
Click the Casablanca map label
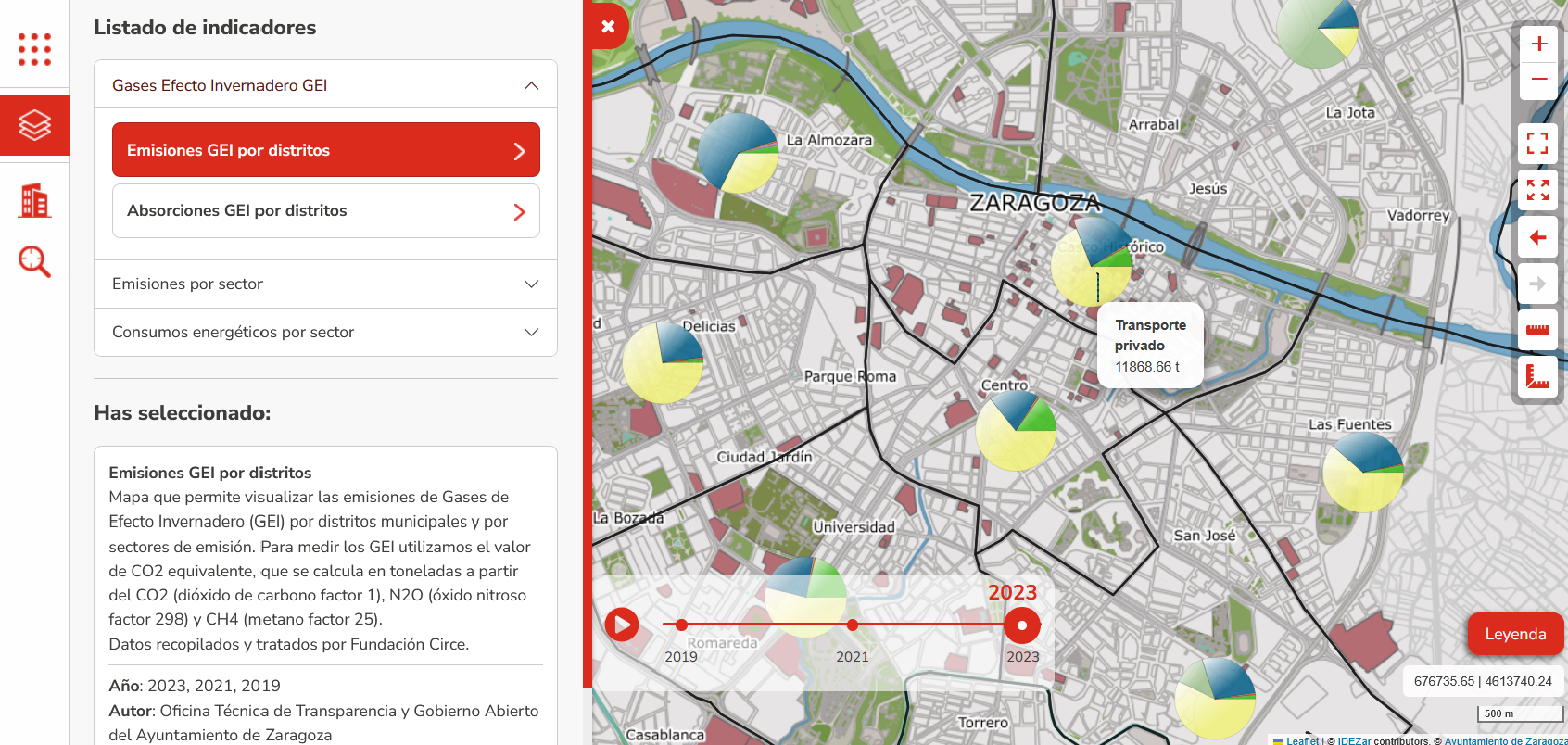(x=665, y=735)
